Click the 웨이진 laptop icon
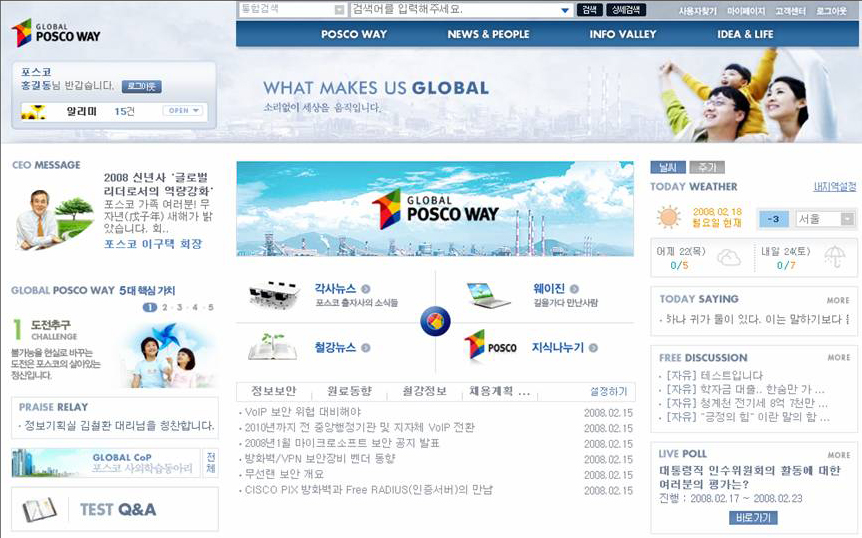862x538 pixels. (x=489, y=294)
